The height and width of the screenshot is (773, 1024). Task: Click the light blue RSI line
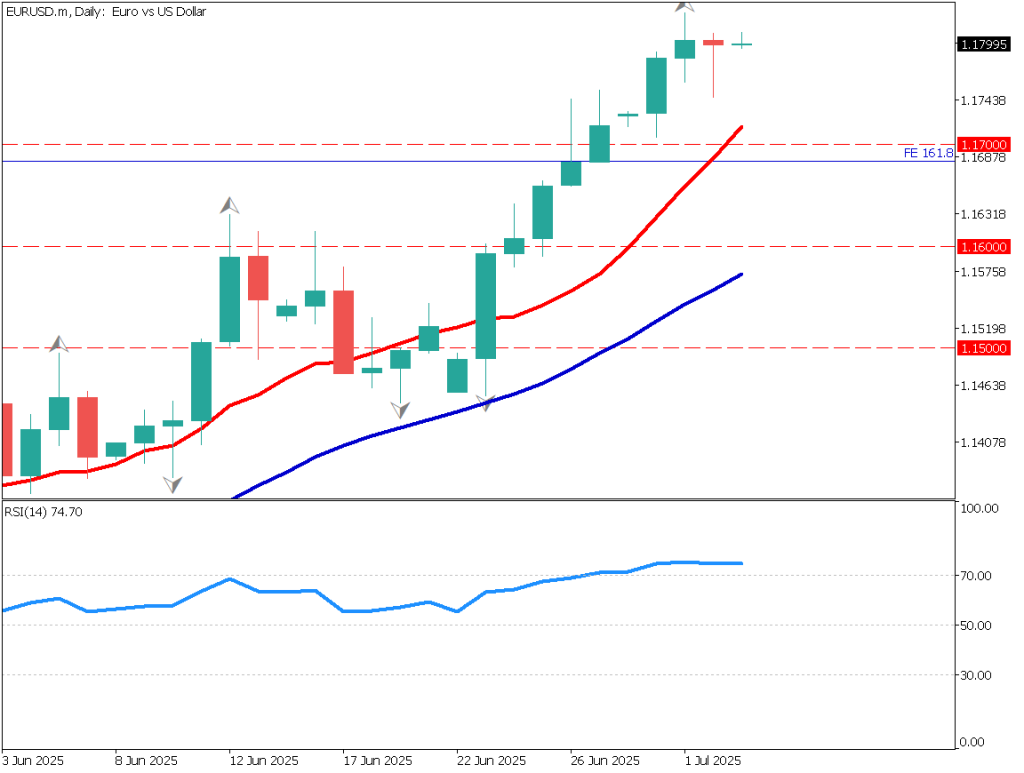click(400, 607)
